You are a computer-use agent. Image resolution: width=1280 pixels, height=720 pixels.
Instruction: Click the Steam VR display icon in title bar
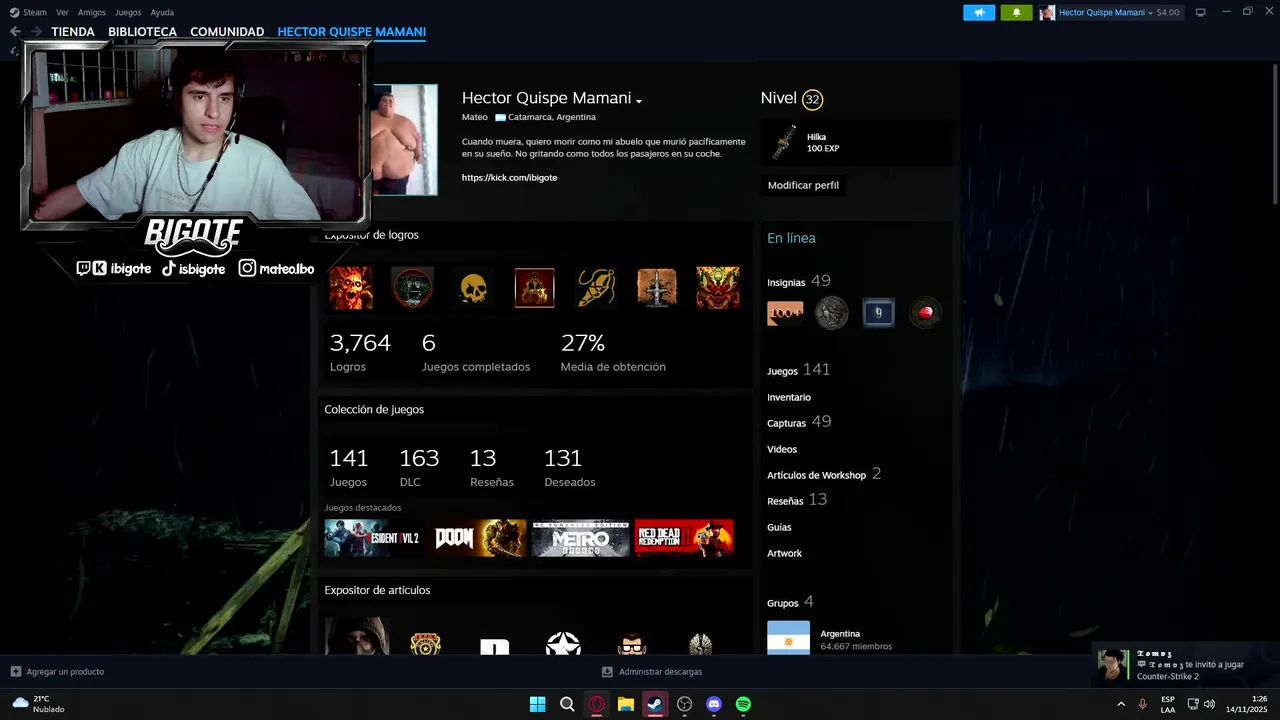[x=1200, y=12]
